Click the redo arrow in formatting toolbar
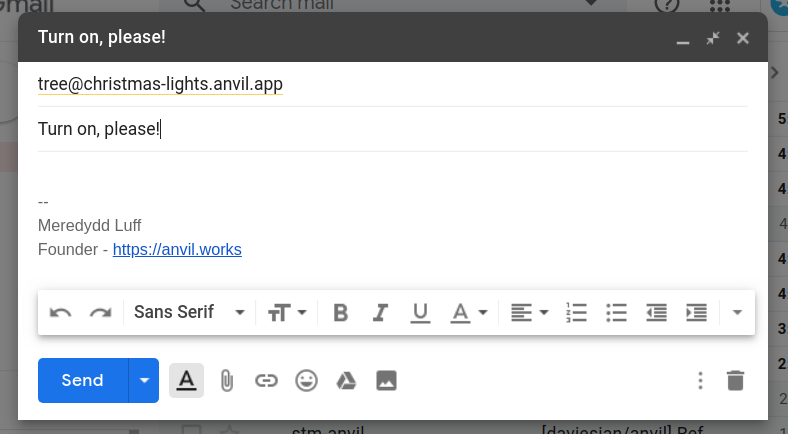This screenshot has width=788, height=434. (100, 312)
